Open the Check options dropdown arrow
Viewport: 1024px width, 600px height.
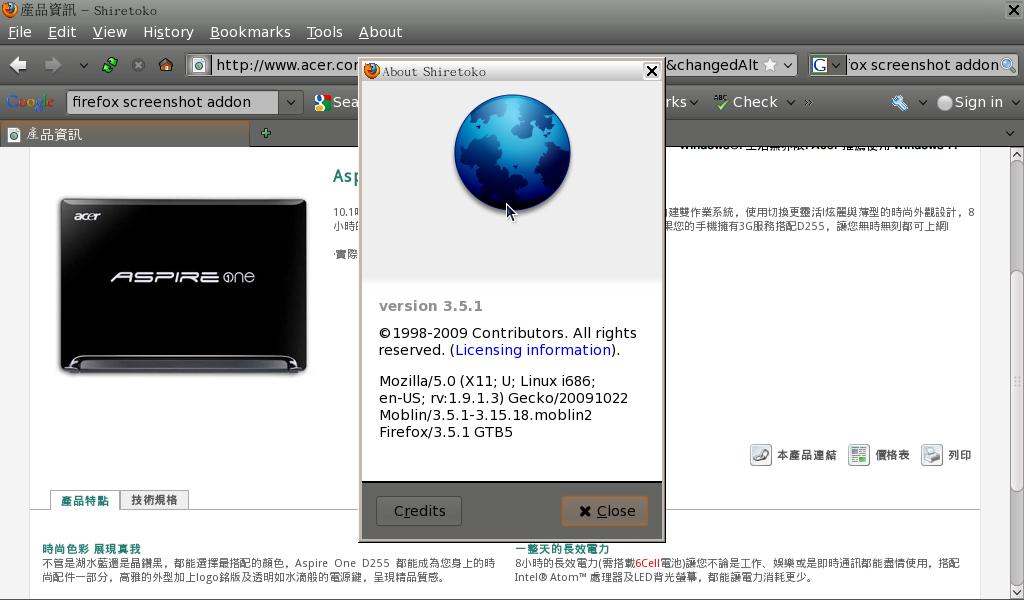(x=791, y=103)
